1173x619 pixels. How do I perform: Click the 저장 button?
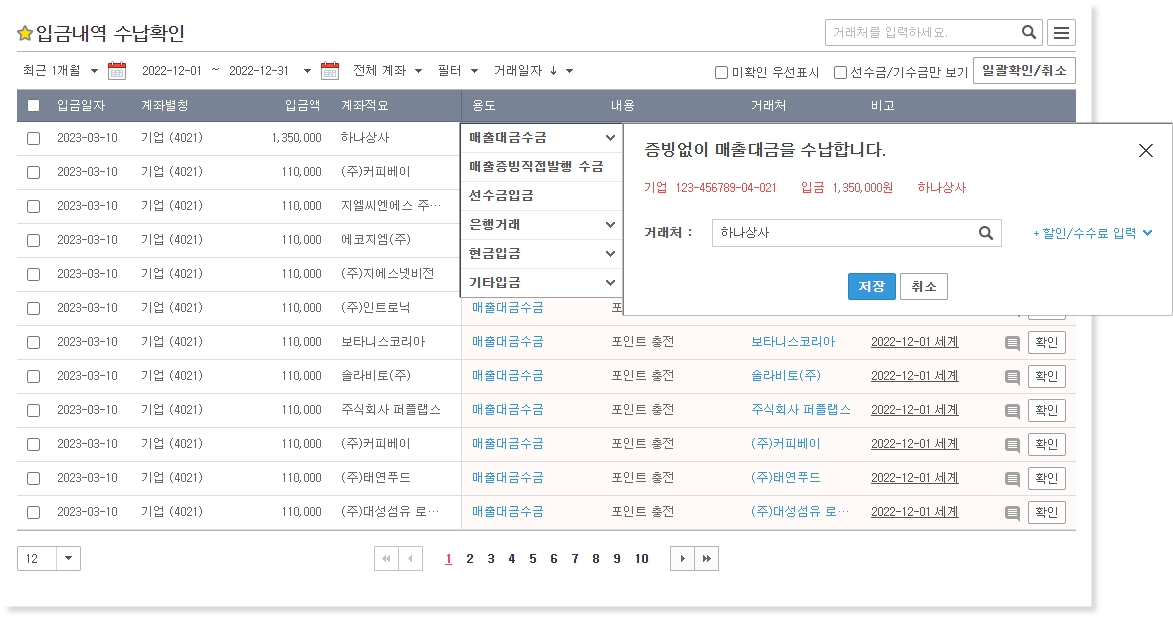[x=871, y=287]
